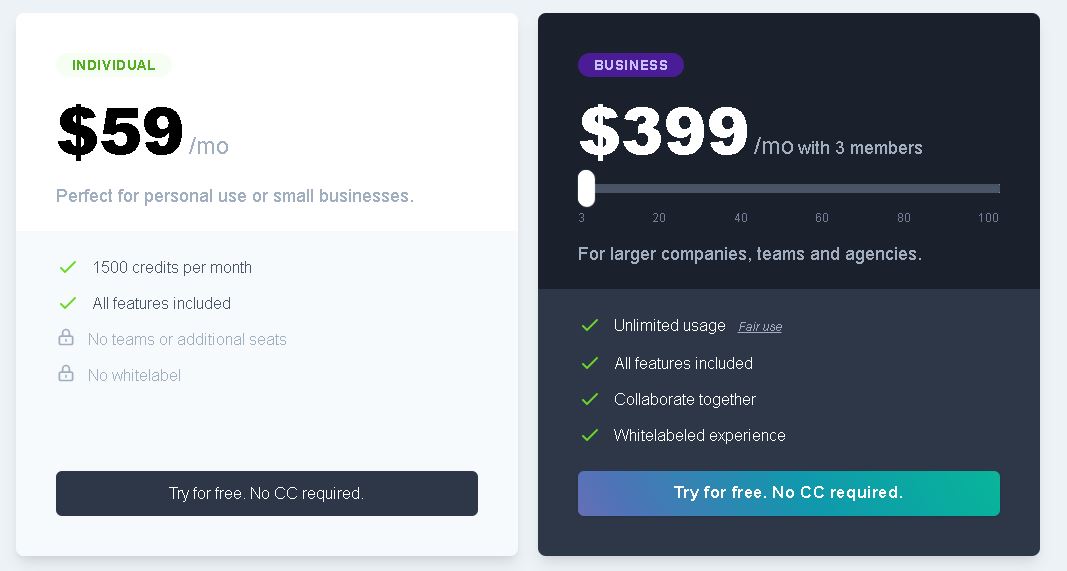Set members slider at the 40 mark

tap(740, 189)
